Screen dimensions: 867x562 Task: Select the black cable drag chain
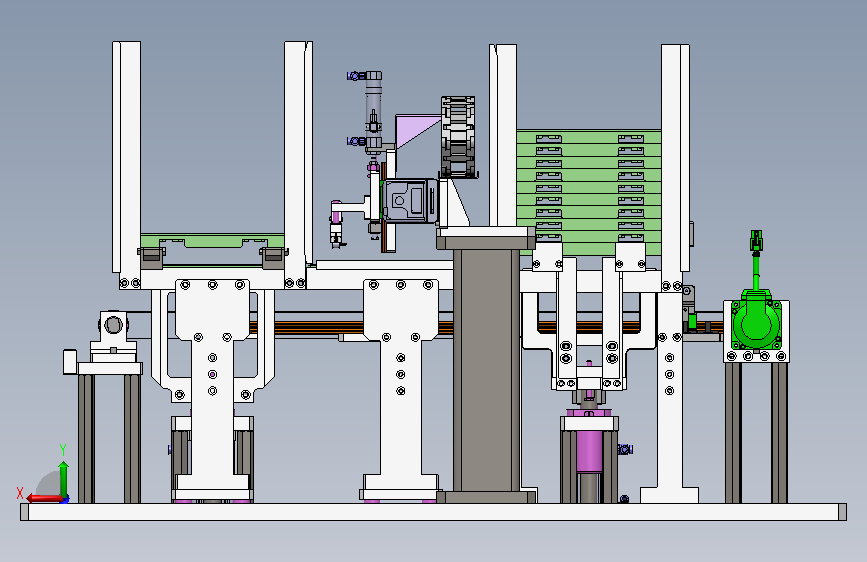[x=458, y=137]
